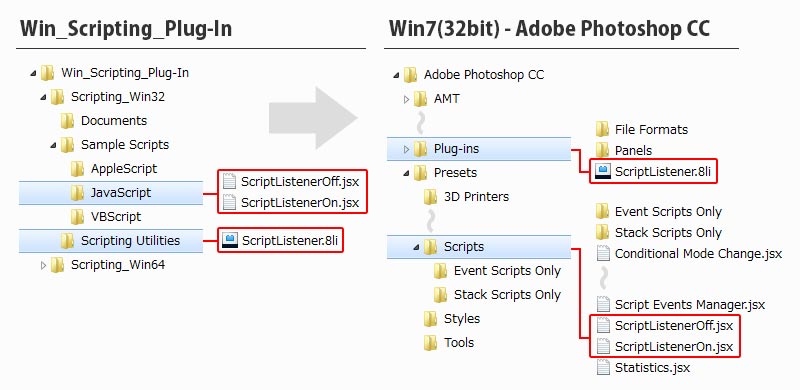Select the Tools folder label
The image size is (800, 390).
[459, 343]
